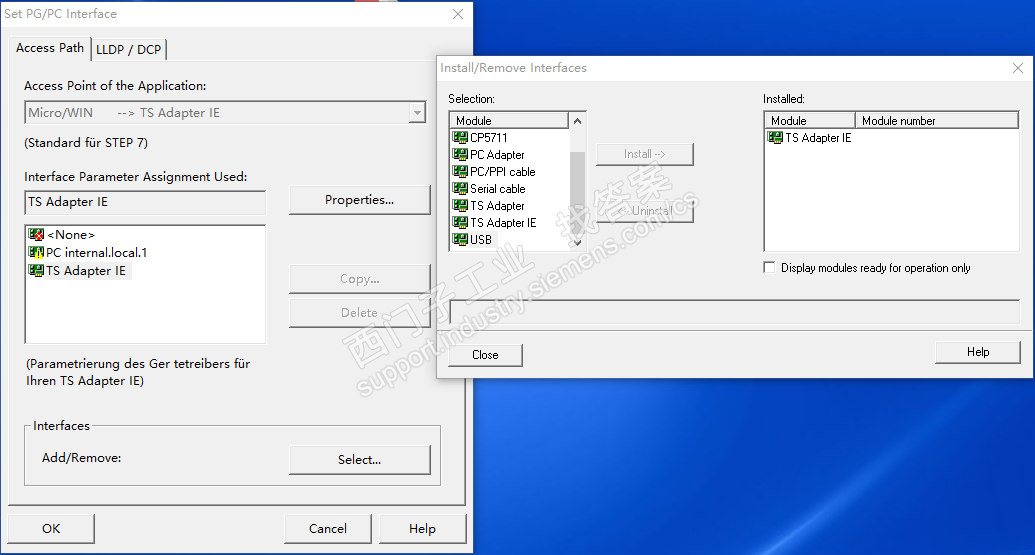This screenshot has width=1035, height=555.
Task: Confirm with OK in Set PG/PC Interface
Action: (x=51, y=529)
